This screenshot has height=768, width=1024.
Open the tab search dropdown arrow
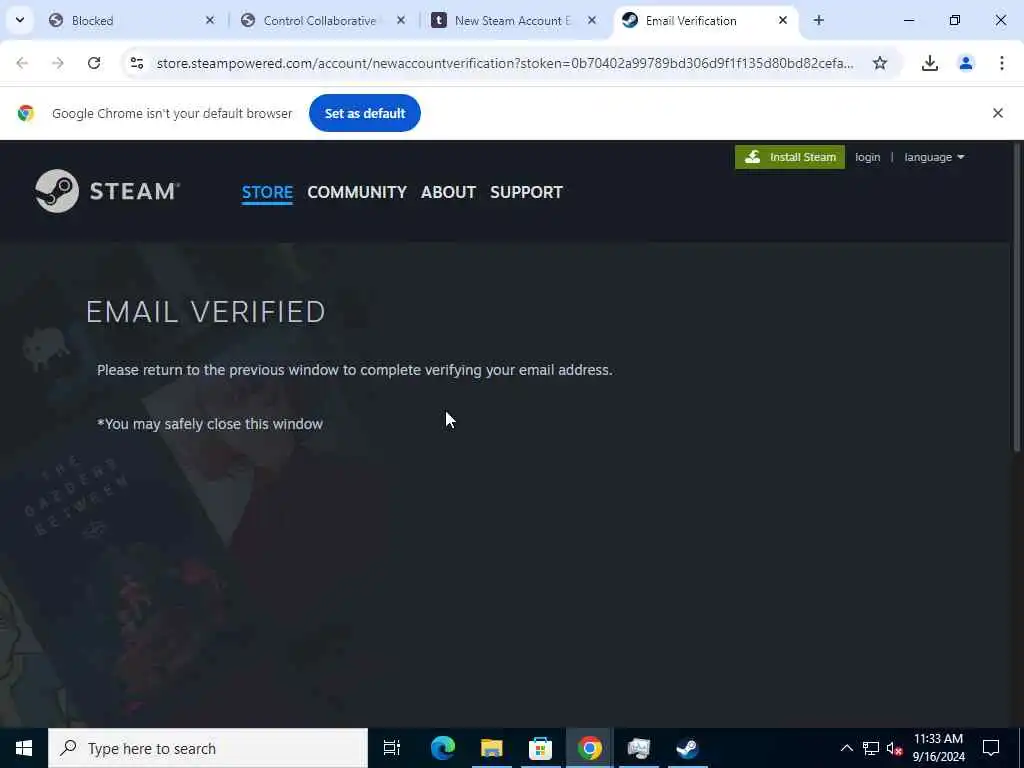20,20
